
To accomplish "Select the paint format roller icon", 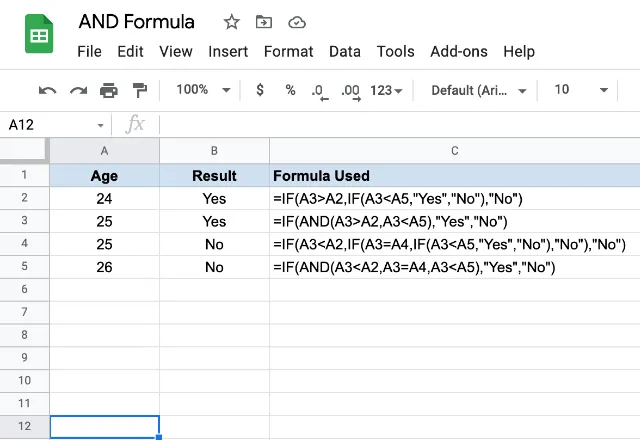I will (140, 90).
